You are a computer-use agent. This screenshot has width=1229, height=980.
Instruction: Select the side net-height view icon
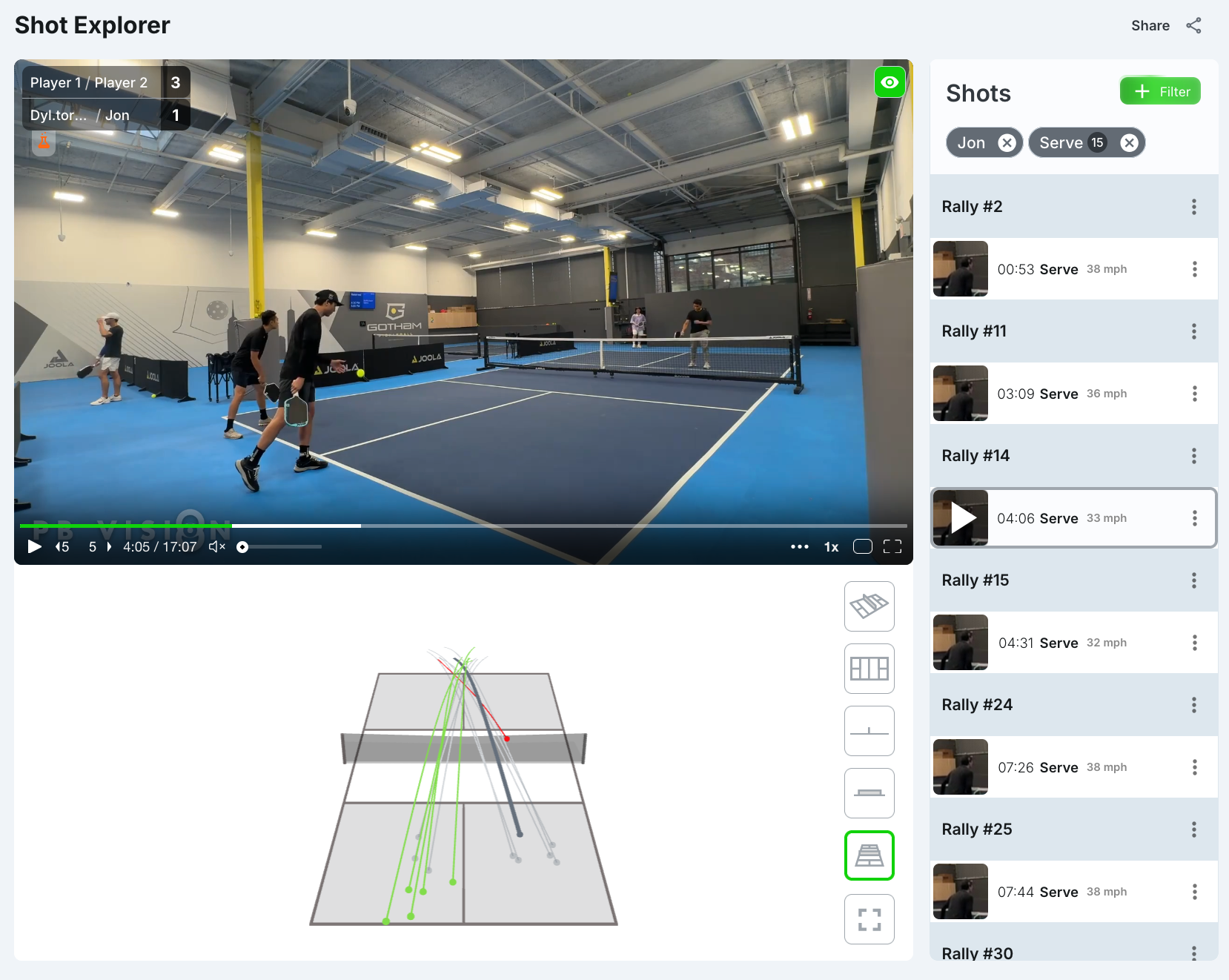[869, 731]
